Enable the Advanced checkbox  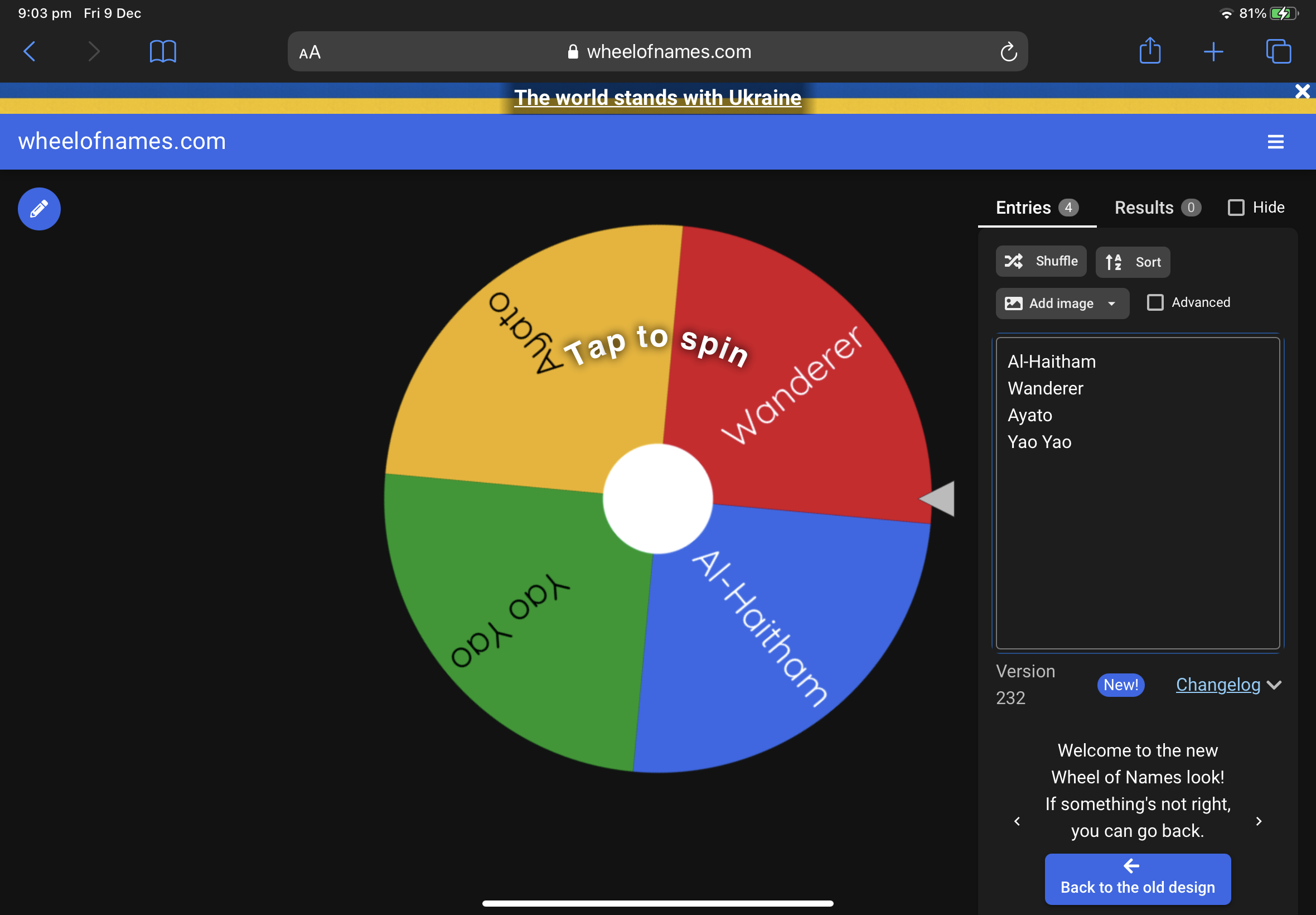pos(1156,302)
